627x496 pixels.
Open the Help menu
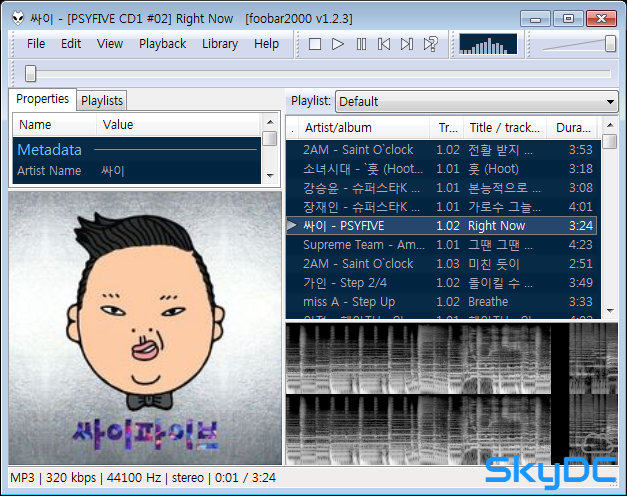pos(266,44)
